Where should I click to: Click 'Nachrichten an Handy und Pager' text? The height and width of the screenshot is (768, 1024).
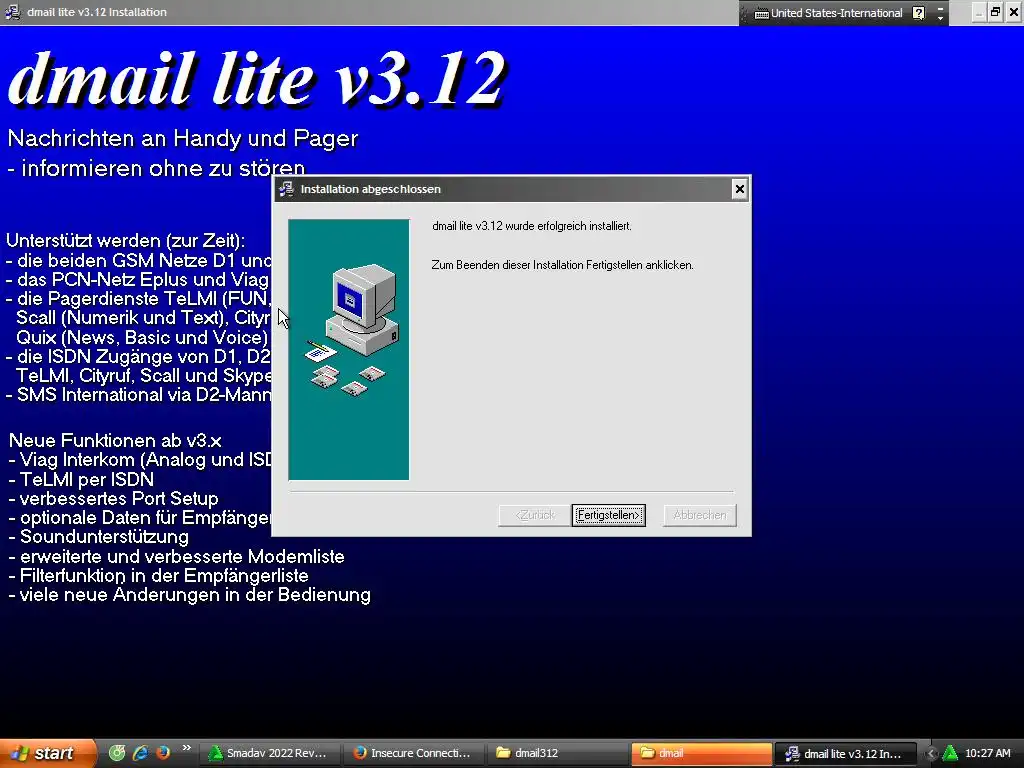(x=183, y=138)
